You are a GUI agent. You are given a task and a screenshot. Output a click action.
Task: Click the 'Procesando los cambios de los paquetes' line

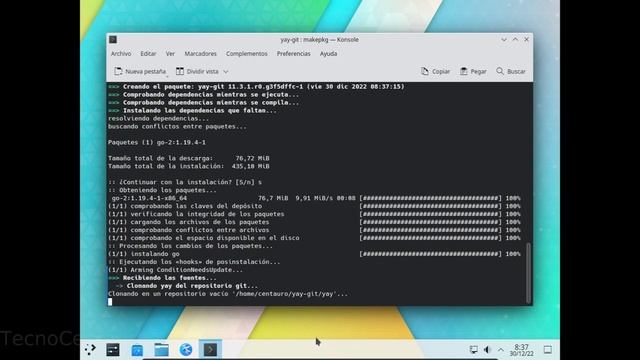190,246
